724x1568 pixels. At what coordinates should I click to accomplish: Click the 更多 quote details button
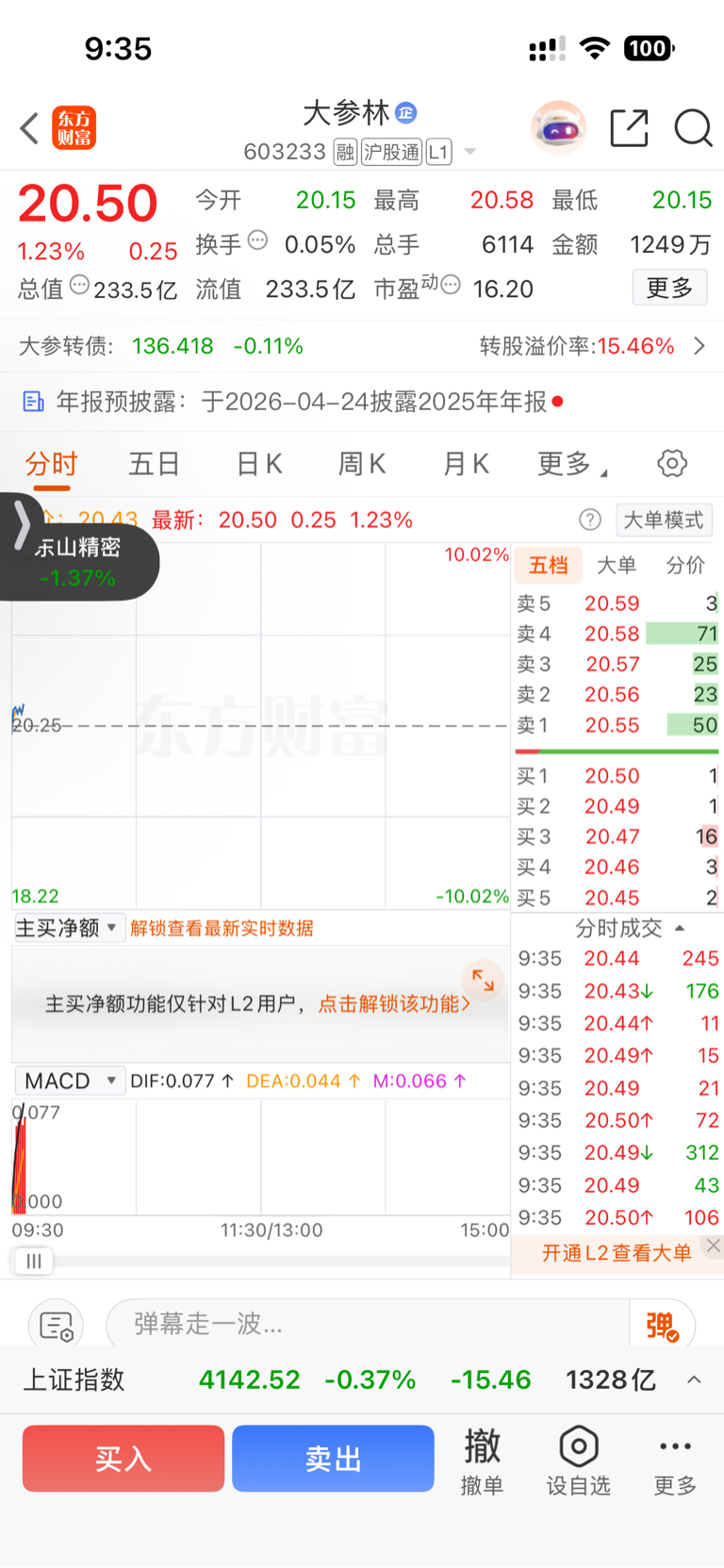pos(669,288)
